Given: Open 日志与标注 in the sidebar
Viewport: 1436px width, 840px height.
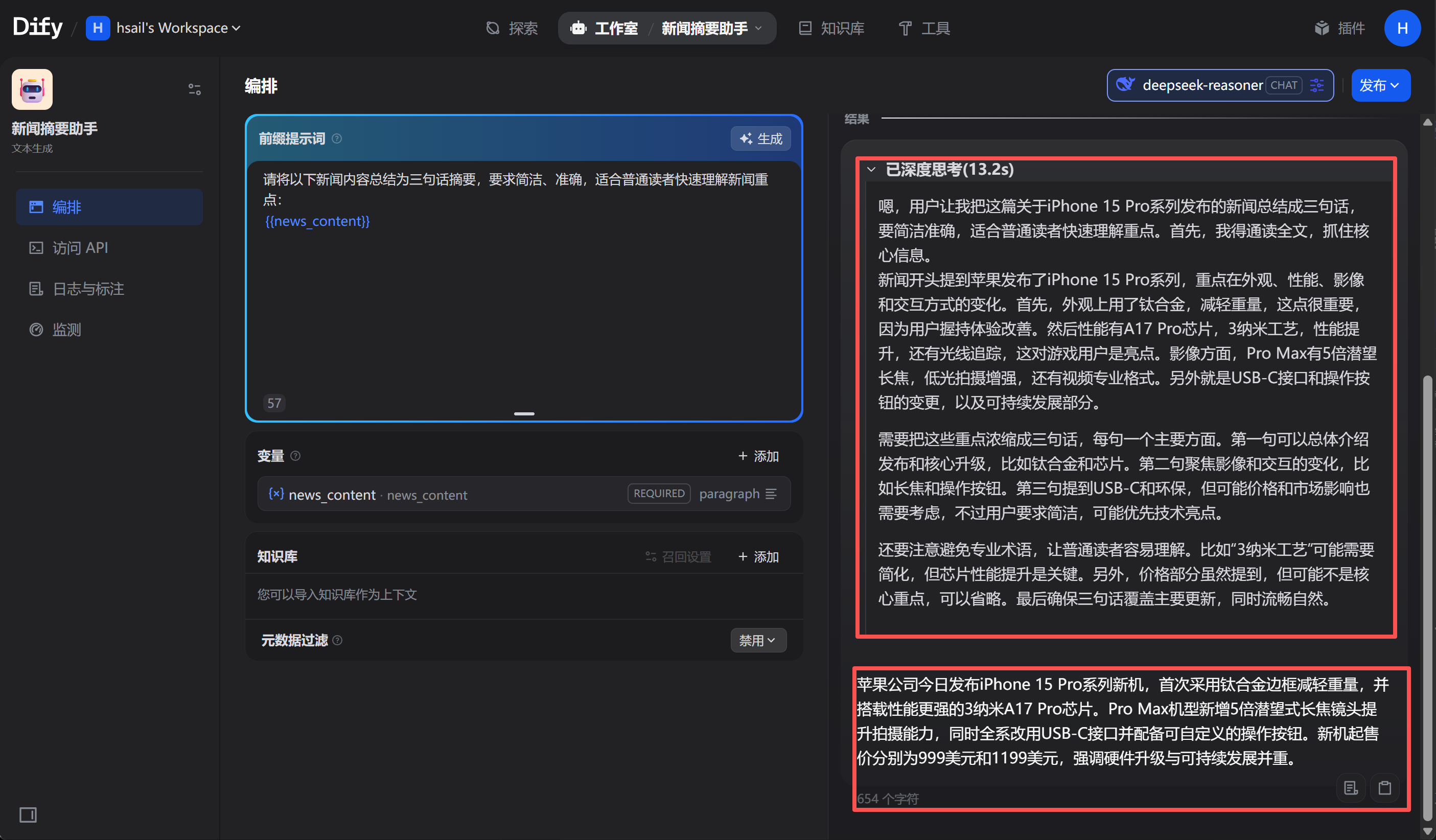Looking at the screenshot, I should (109, 289).
